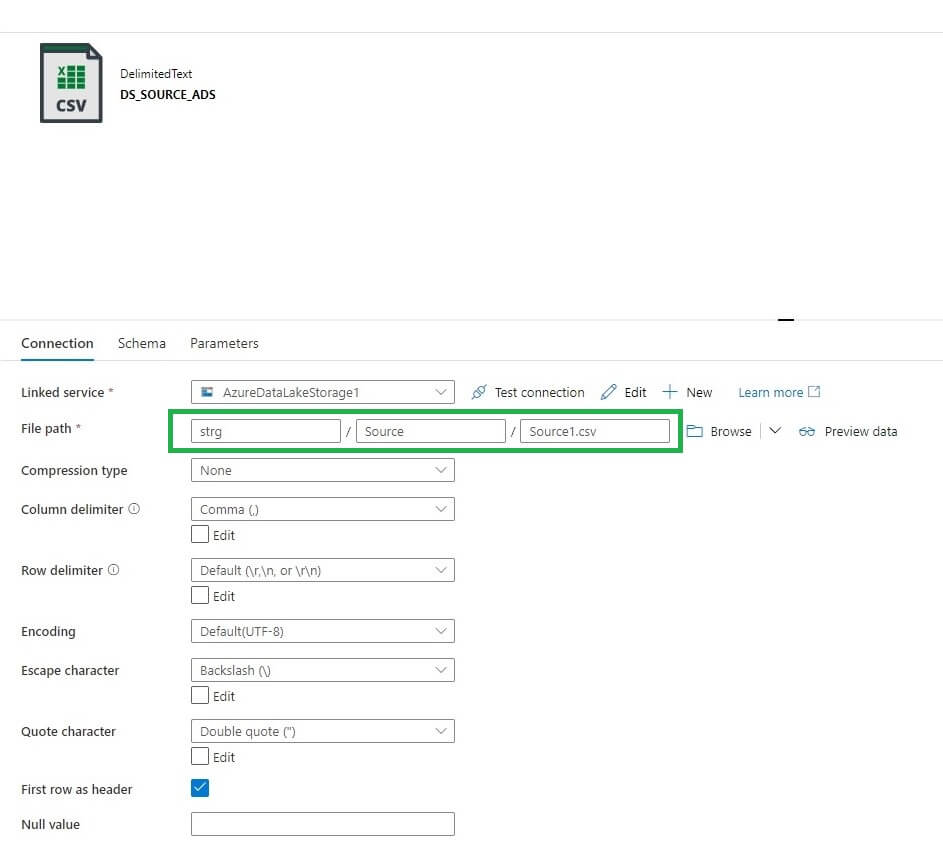The height and width of the screenshot is (851, 943).
Task: Click the Column delimiter info icon
Action: tap(134, 509)
